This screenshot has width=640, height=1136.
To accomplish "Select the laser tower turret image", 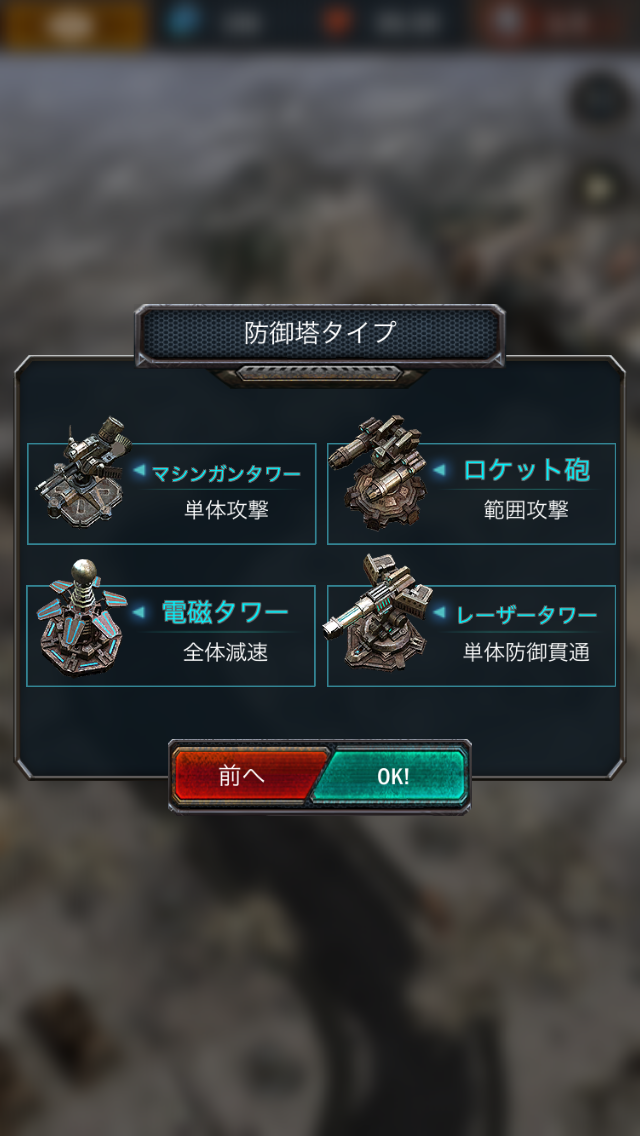I will pyautogui.click(x=377, y=612).
